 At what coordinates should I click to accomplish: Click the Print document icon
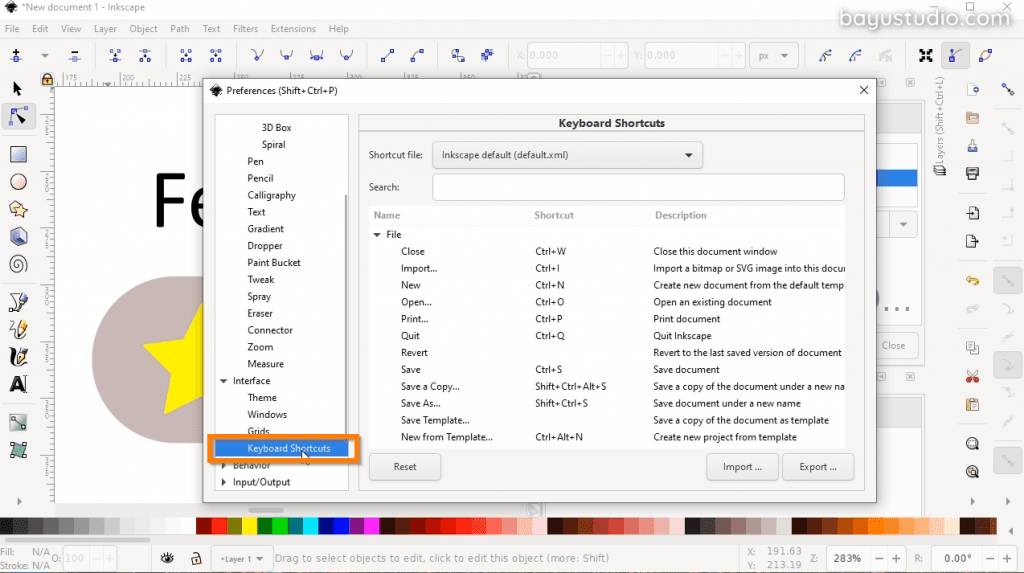[972, 173]
